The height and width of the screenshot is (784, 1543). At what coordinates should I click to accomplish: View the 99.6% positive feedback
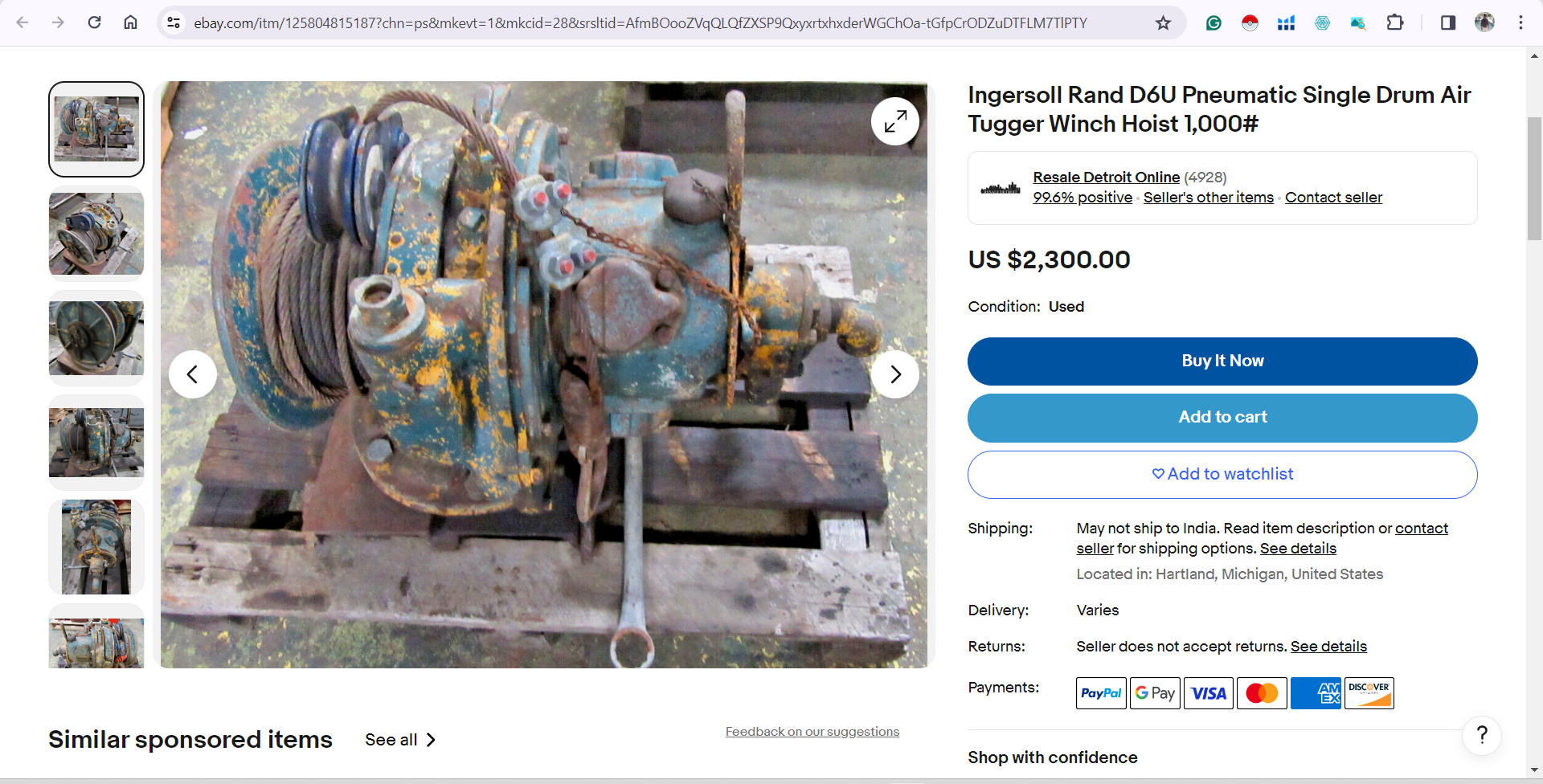pyautogui.click(x=1083, y=198)
